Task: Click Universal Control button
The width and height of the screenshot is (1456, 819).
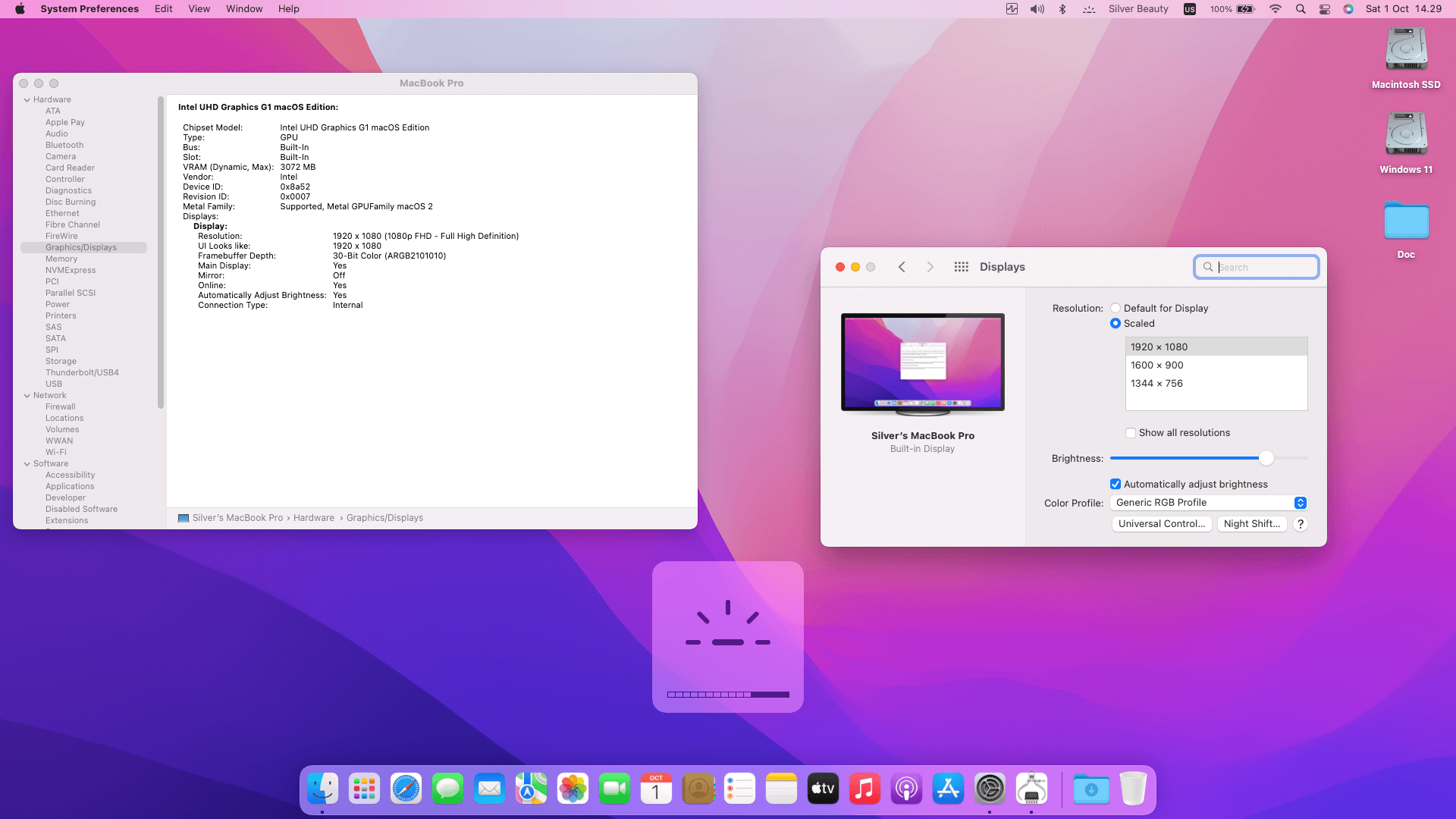Action: [1162, 524]
